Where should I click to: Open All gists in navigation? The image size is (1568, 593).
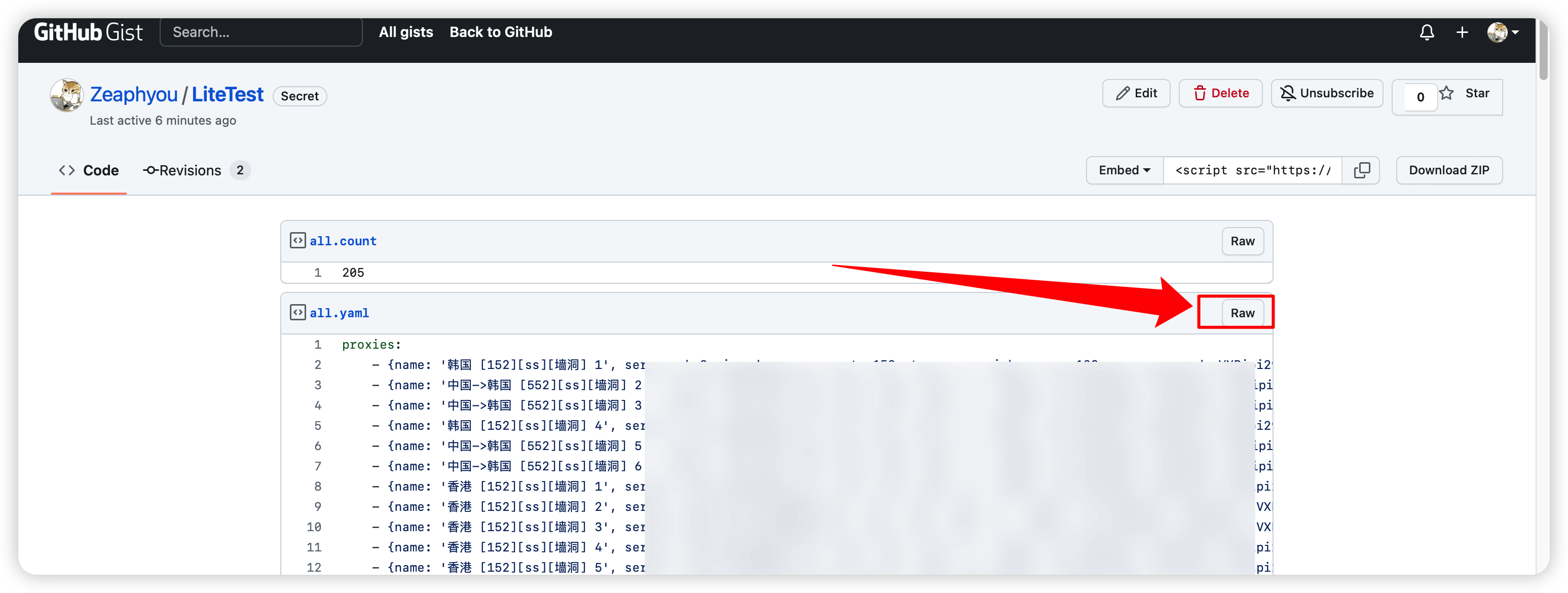[405, 32]
